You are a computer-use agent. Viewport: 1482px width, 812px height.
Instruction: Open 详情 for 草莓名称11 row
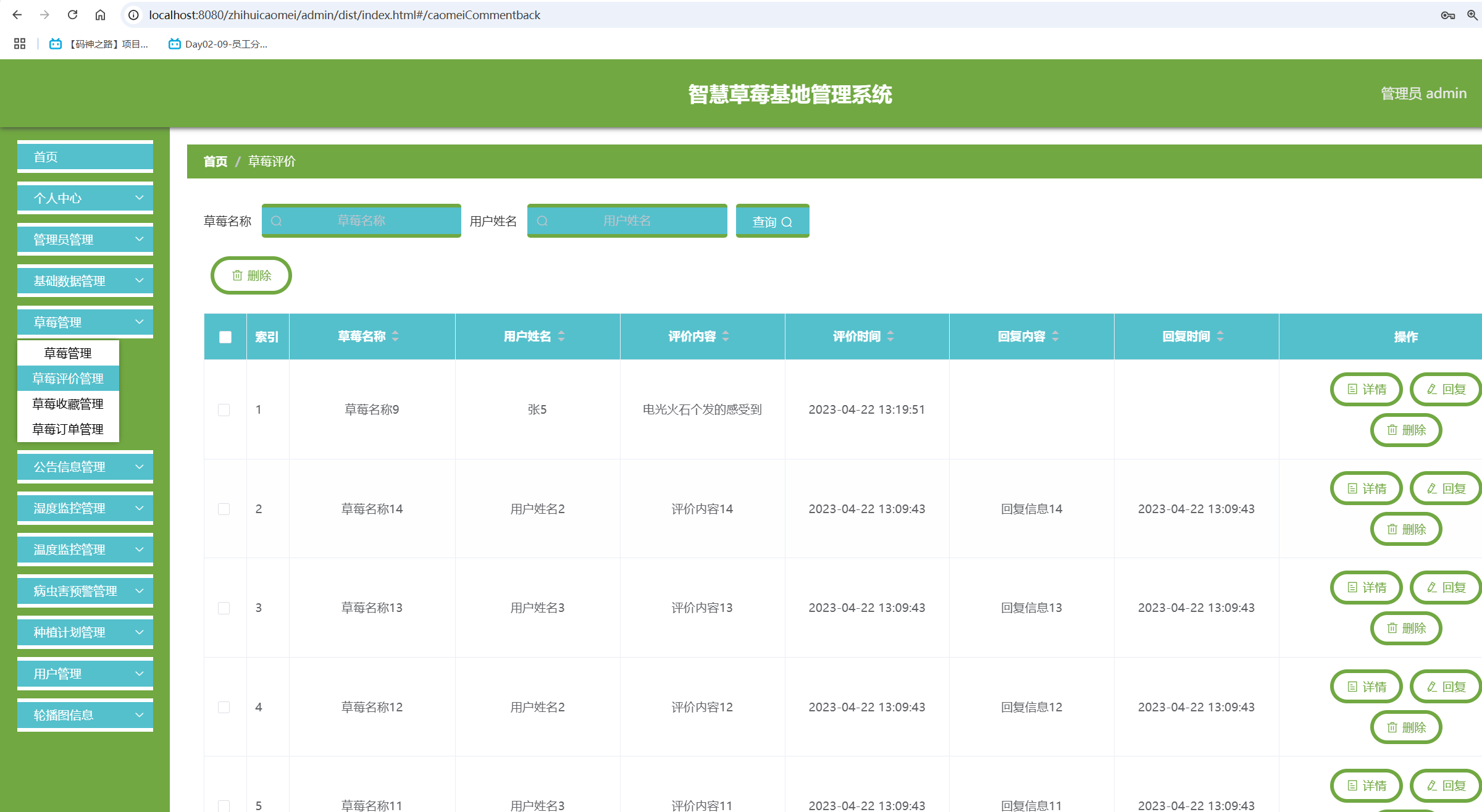1367,785
